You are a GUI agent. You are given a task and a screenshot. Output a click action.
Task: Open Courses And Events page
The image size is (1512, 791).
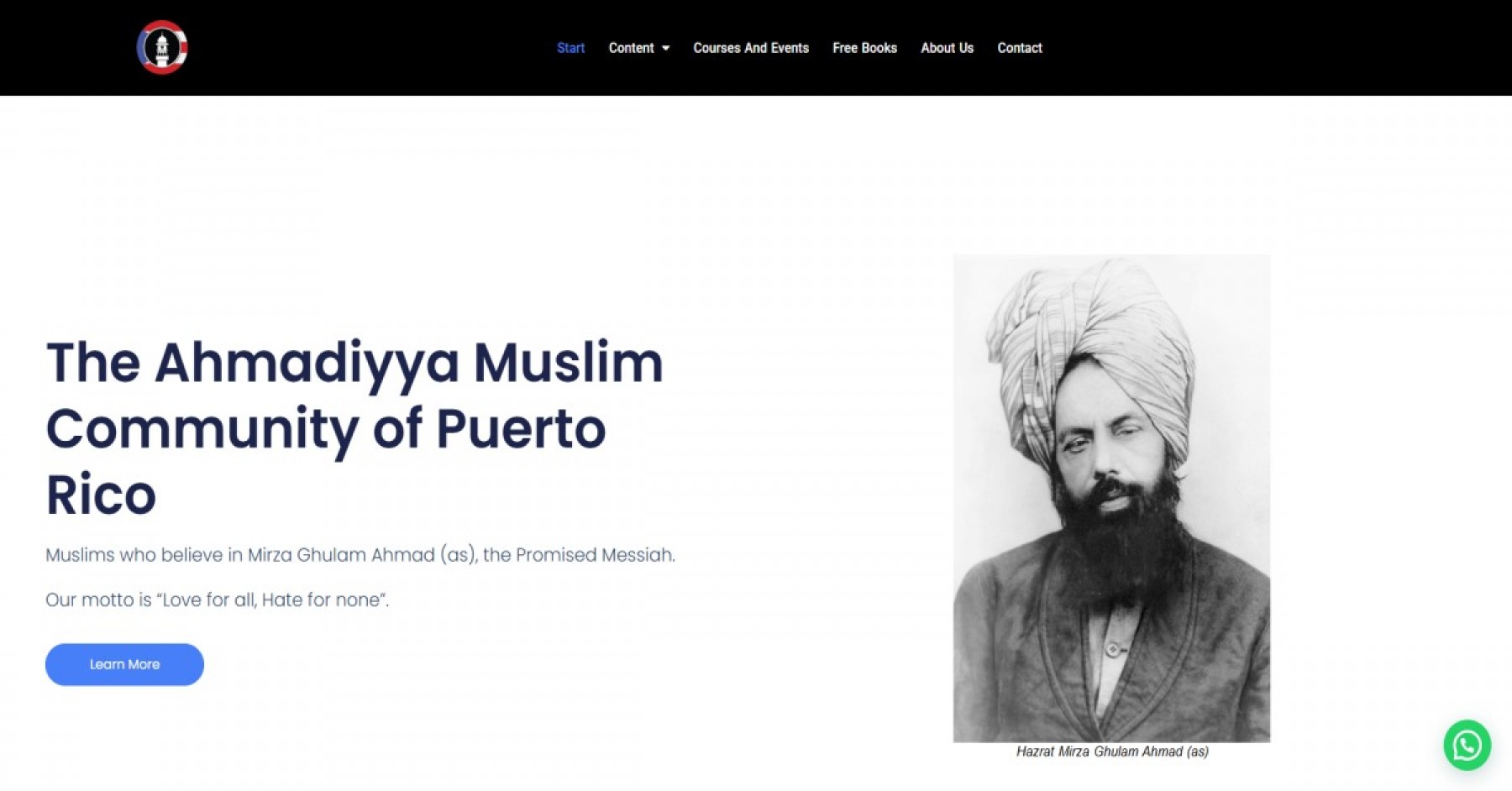coord(751,48)
